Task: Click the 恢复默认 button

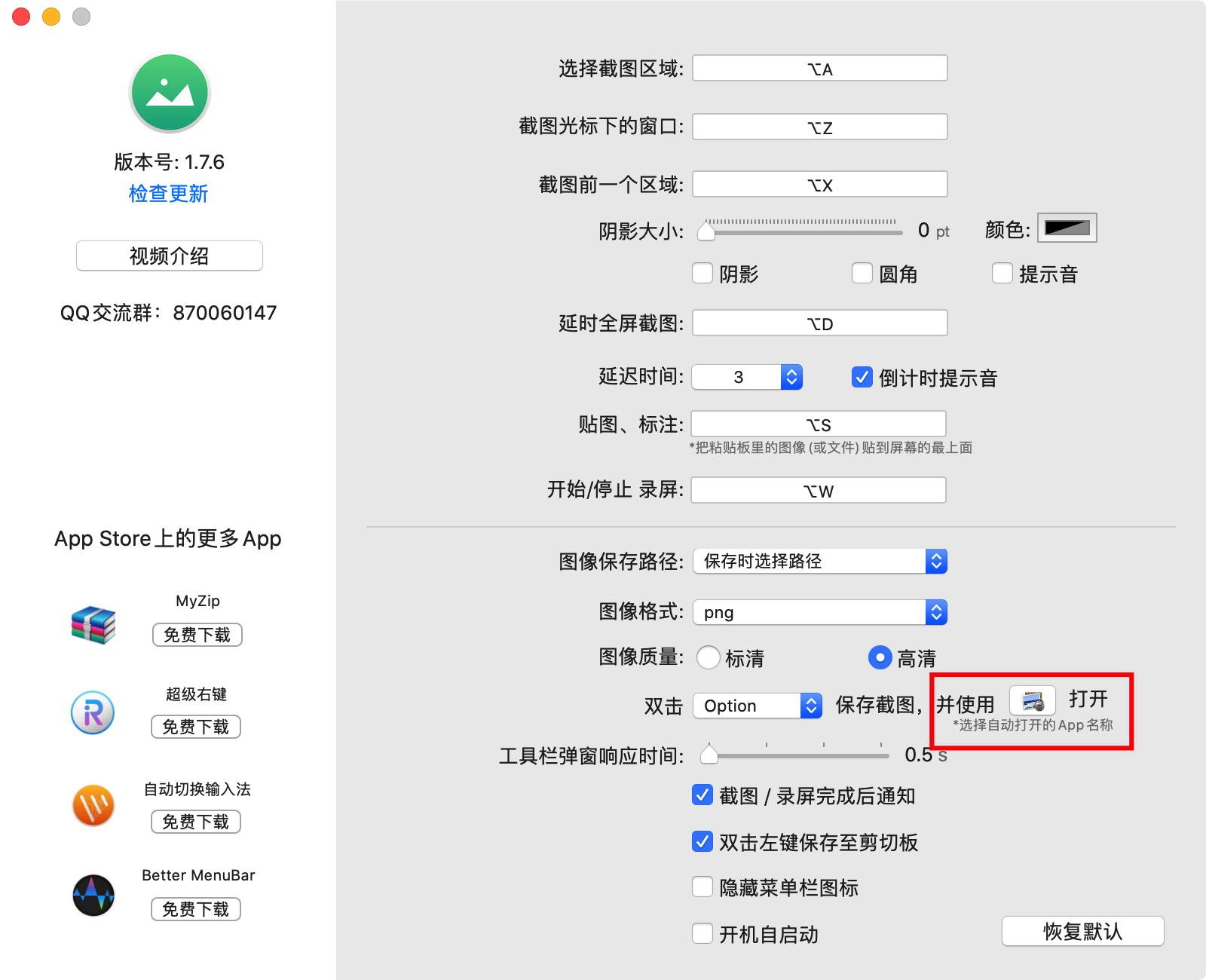Action: pos(1082,932)
